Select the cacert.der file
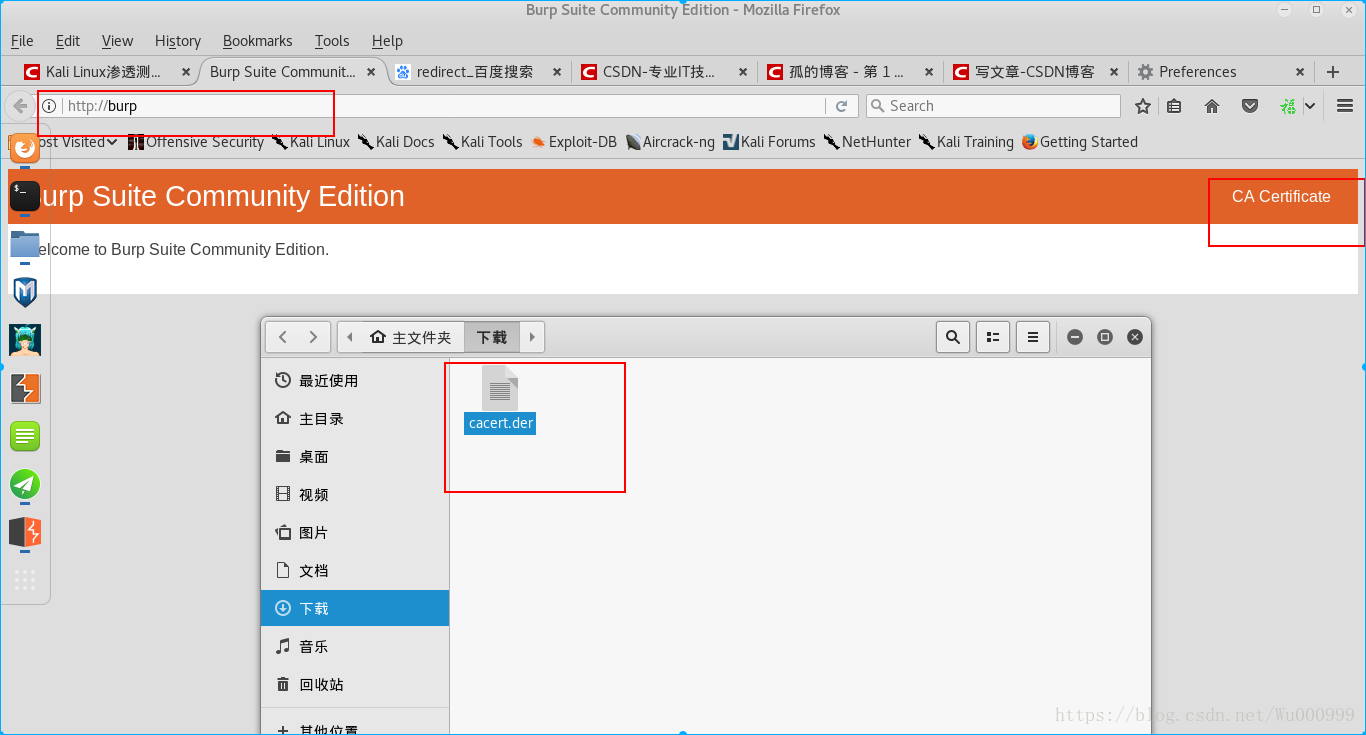 [501, 399]
